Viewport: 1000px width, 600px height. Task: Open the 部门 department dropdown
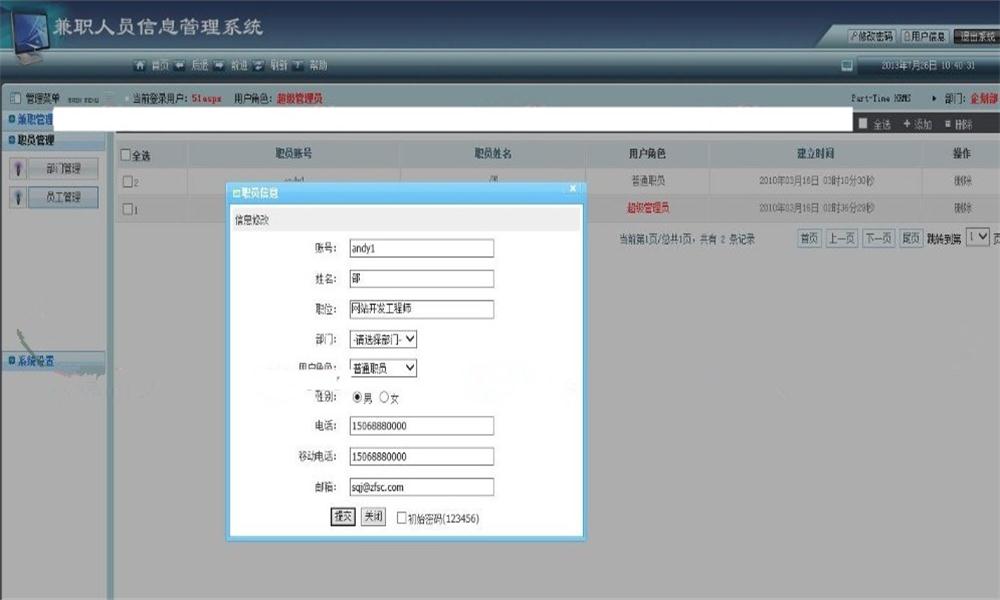[x=382, y=340]
